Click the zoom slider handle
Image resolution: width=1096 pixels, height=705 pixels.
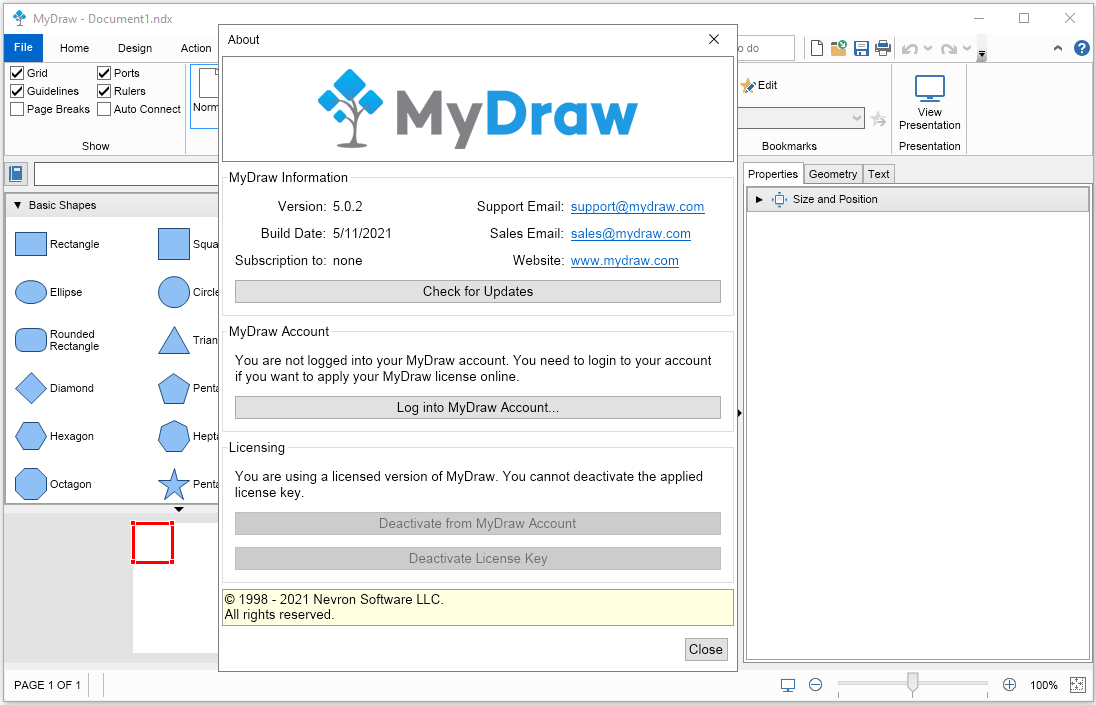pos(912,684)
